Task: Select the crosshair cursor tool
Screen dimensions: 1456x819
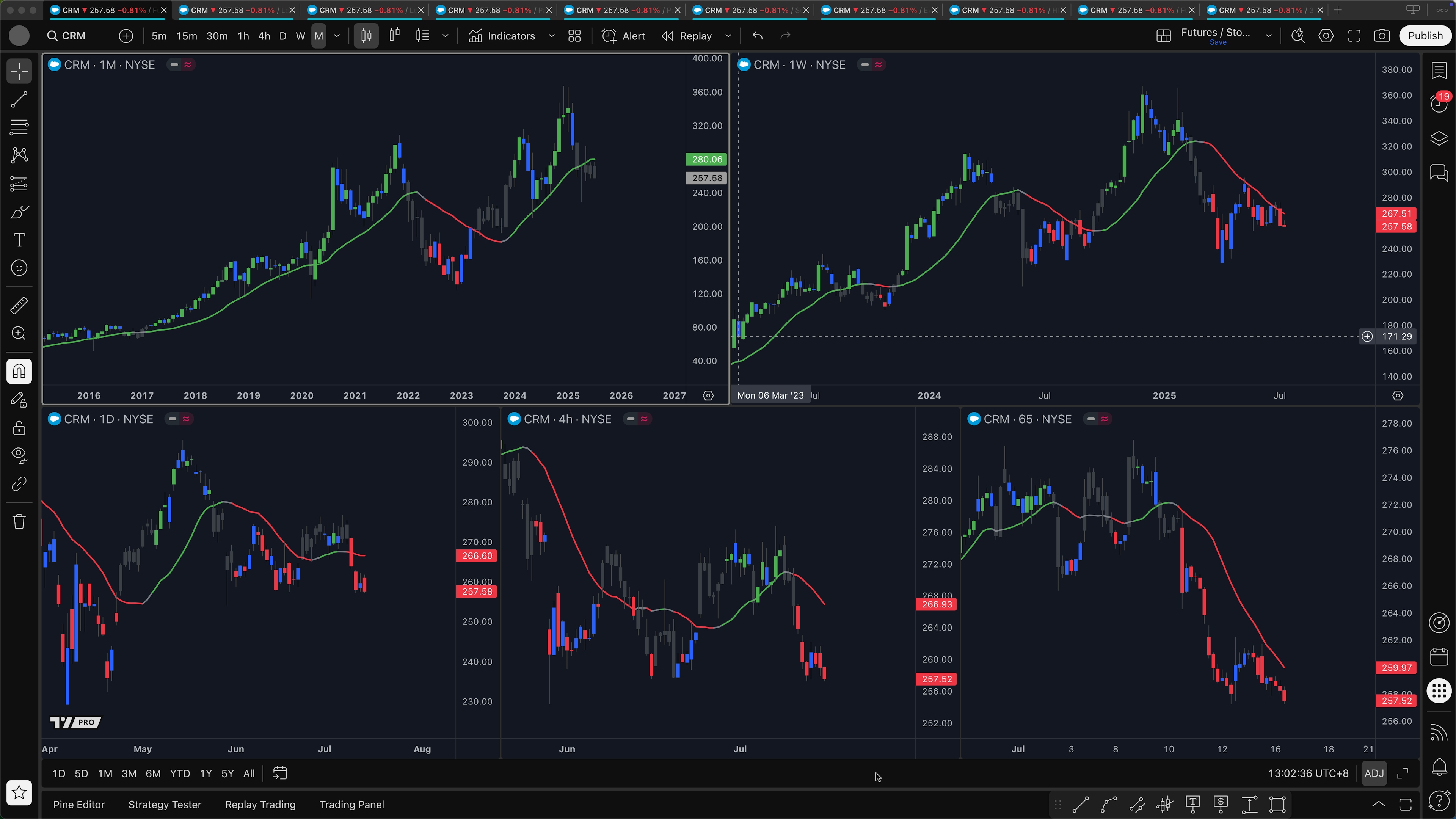Action: tap(19, 72)
